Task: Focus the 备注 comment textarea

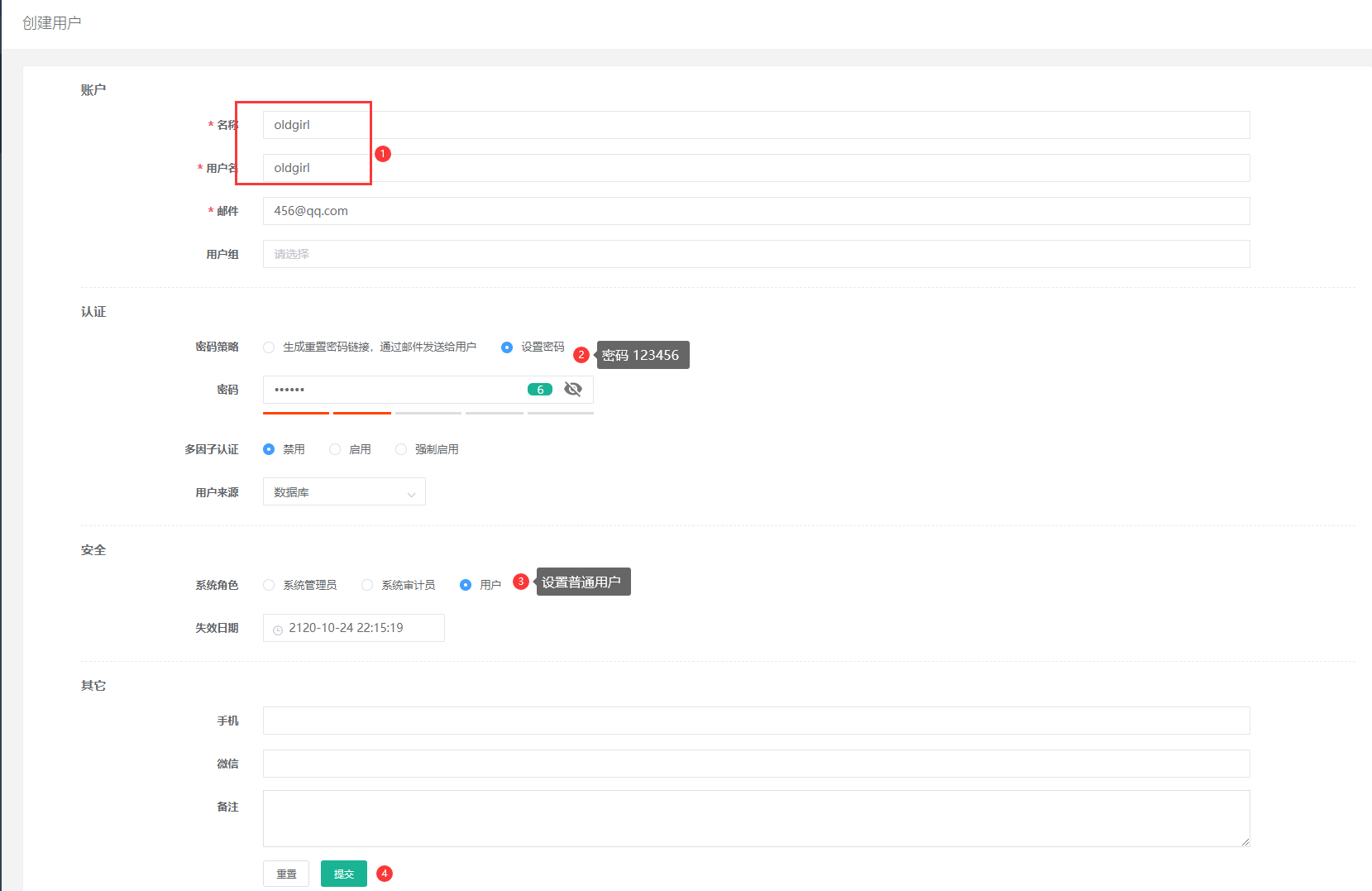Action: (x=756, y=818)
